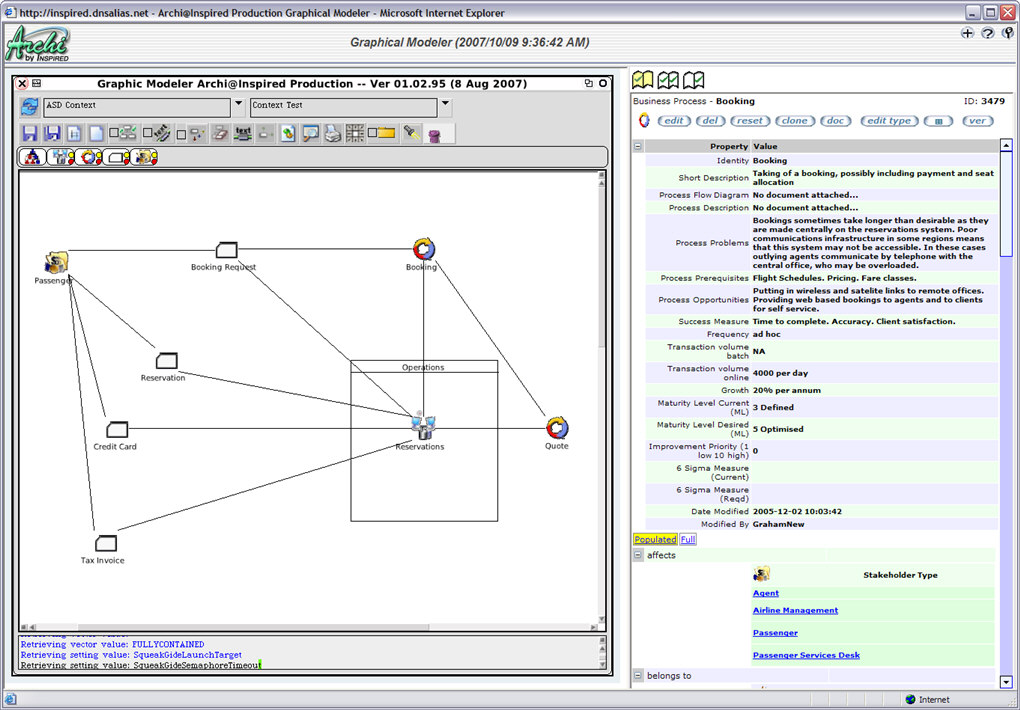
Task: Click the flashlight icon in toolbar
Action: coord(411,133)
